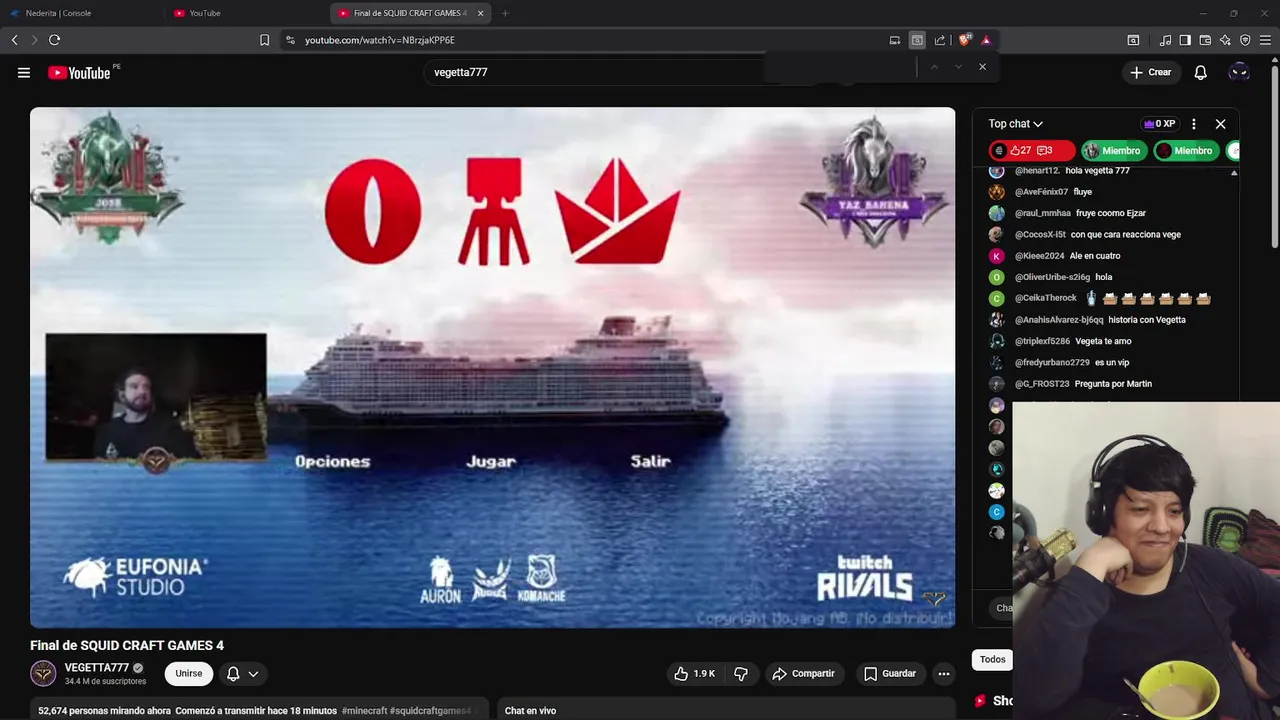The height and width of the screenshot is (720, 1280).
Task: Click Salir in the video game menu
Action: click(650, 461)
